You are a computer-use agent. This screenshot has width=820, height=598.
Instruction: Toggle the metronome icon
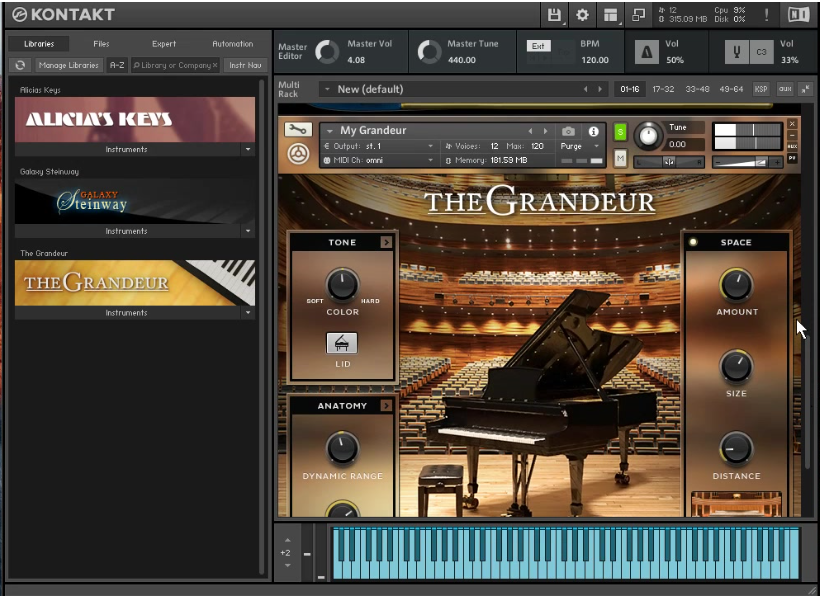pos(646,52)
